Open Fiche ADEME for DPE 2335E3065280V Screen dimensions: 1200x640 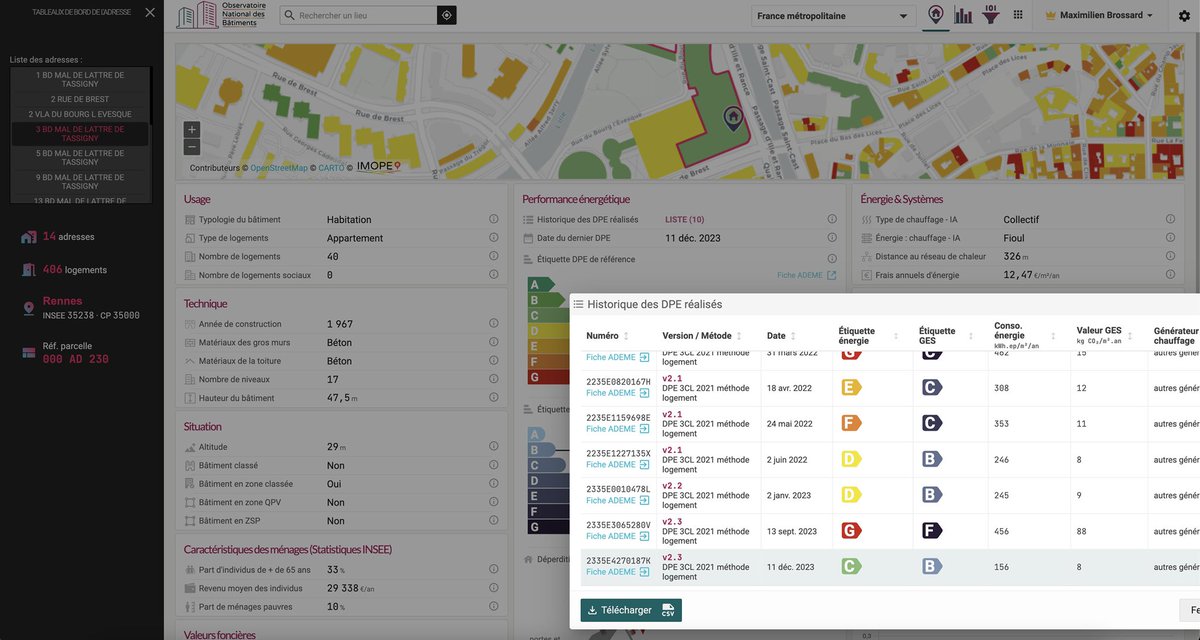click(617, 536)
